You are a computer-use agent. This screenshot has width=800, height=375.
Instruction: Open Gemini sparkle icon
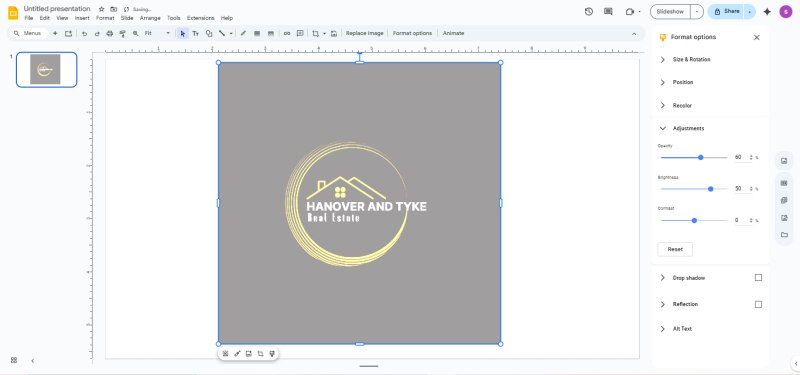coord(767,11)
